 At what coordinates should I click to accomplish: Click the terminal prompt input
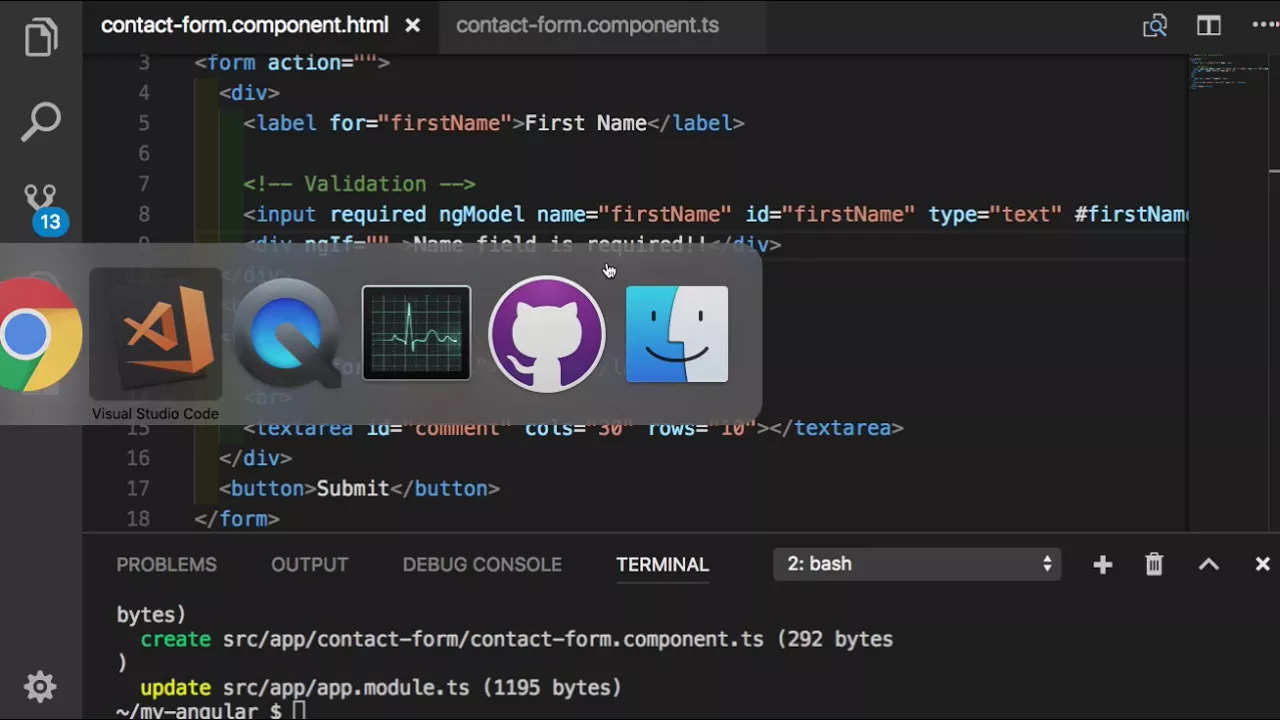299,712
